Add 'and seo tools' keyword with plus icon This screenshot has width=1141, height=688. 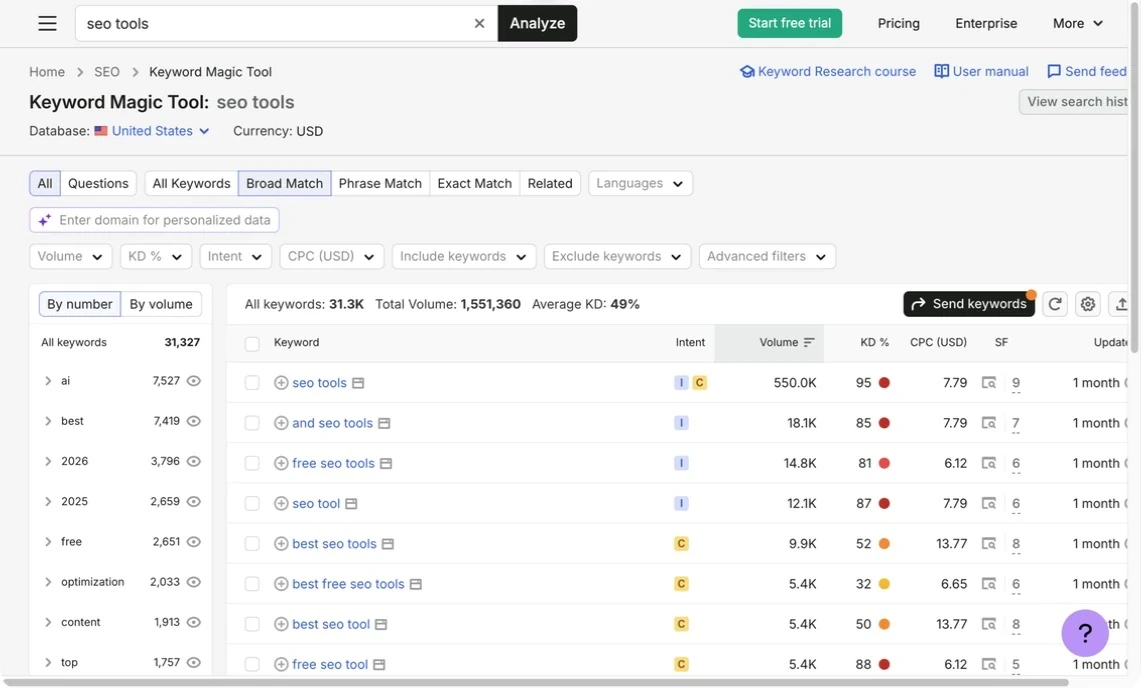(x=281, y=423)
